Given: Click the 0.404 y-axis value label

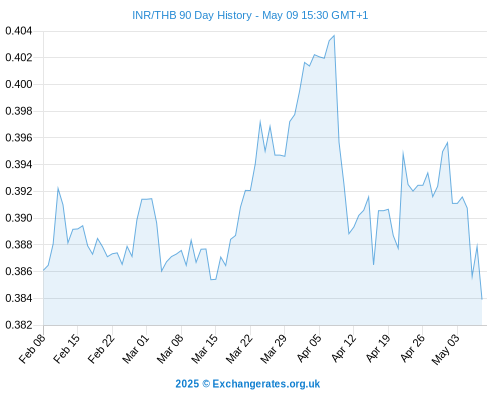Looking at the screenshot, I should point(19,31).
